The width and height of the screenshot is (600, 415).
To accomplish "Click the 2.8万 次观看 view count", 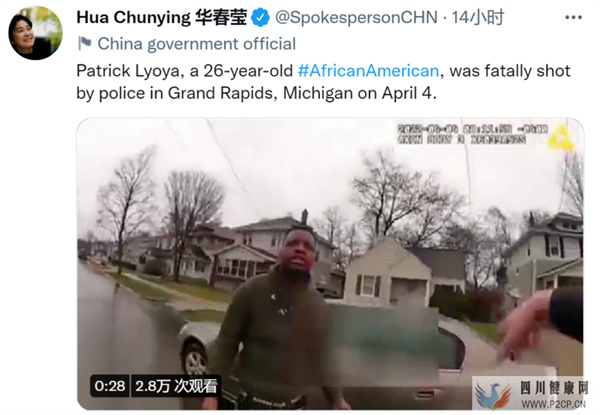I will 176,386.
